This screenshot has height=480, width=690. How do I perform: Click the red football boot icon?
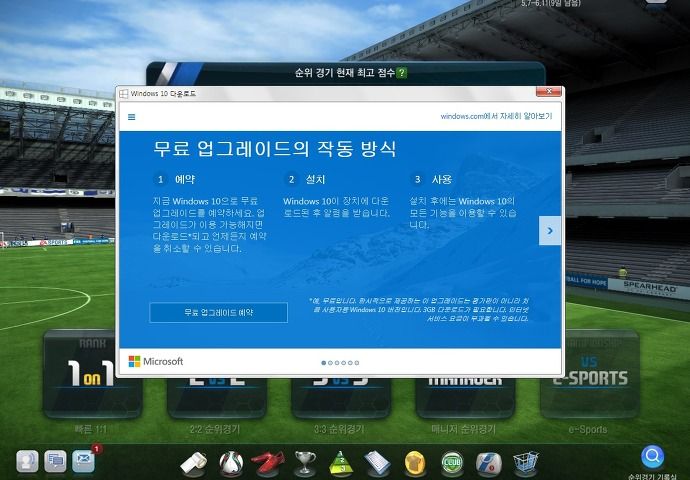268,463
